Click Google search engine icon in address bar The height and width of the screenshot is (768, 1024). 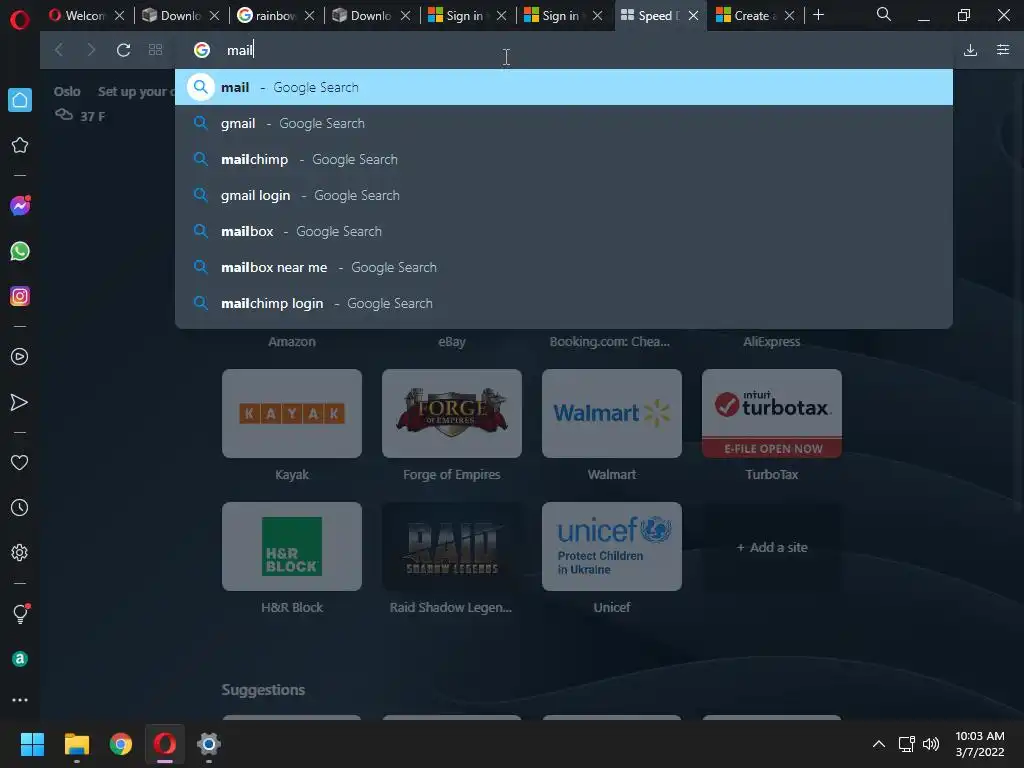click(202, 50)
